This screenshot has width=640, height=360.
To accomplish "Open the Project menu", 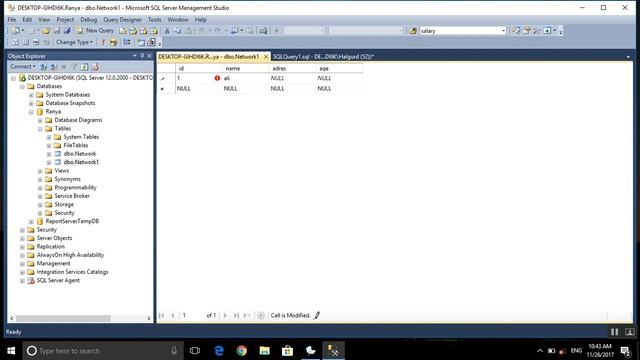I will coord(65,20).
